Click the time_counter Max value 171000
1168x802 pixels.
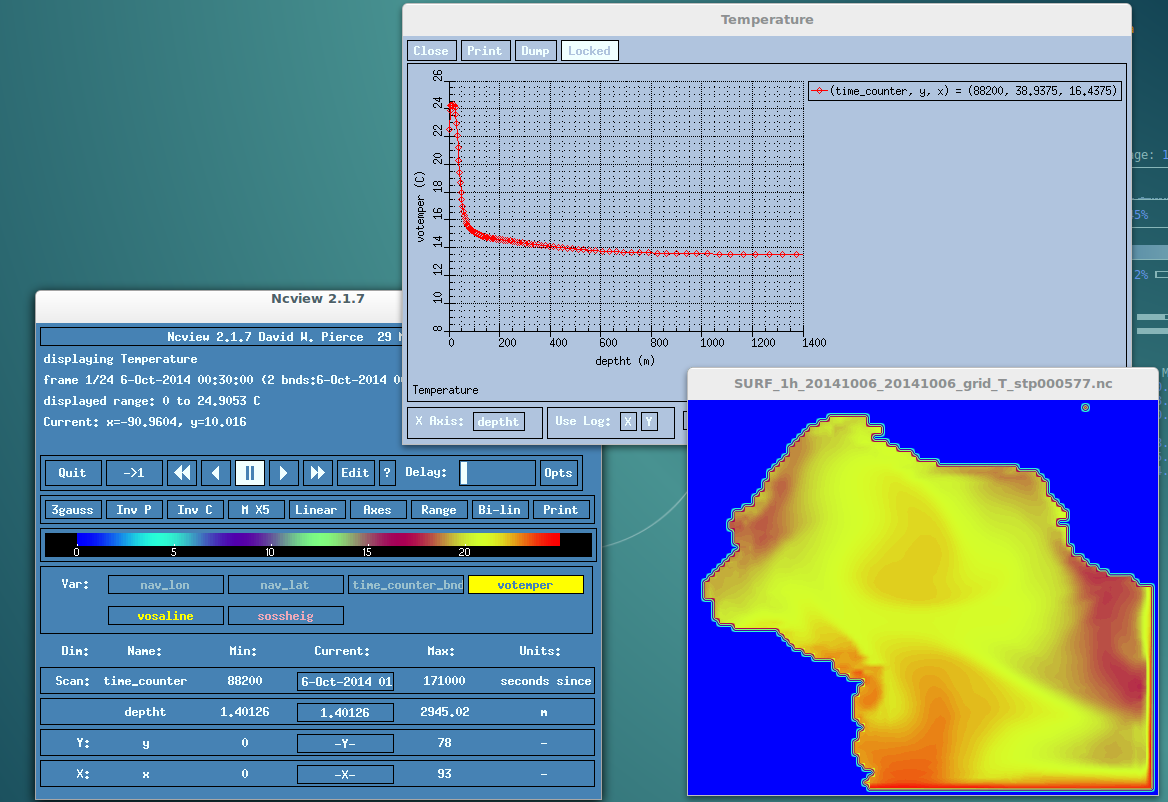coord(444,681)
